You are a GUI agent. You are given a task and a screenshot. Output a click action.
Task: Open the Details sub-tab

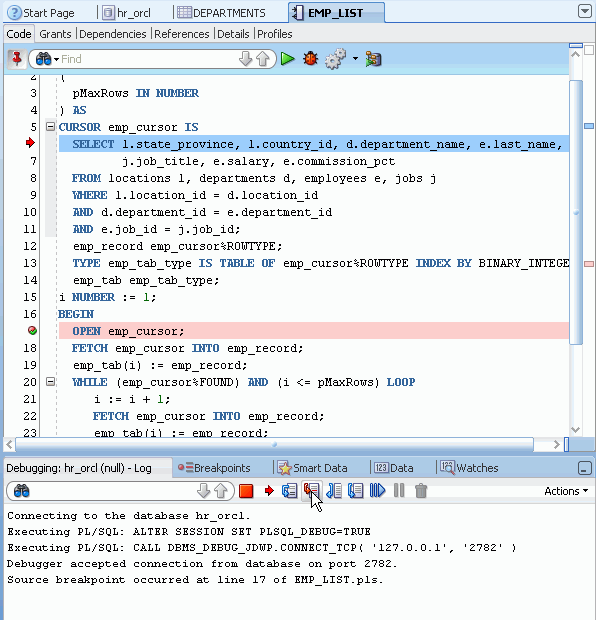pyautogui.click(x=233, y=34)
